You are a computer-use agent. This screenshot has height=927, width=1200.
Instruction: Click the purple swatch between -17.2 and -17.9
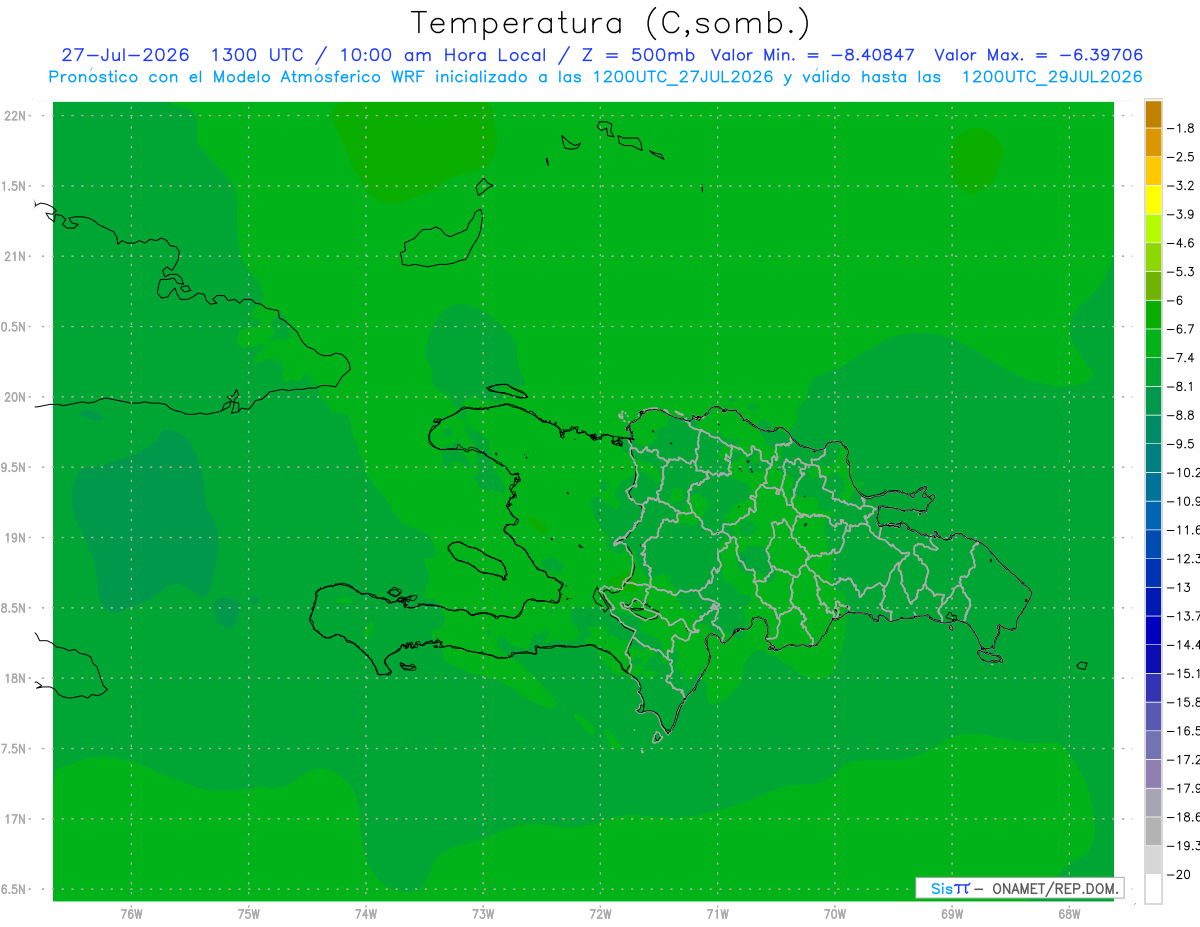[1153, 774]
